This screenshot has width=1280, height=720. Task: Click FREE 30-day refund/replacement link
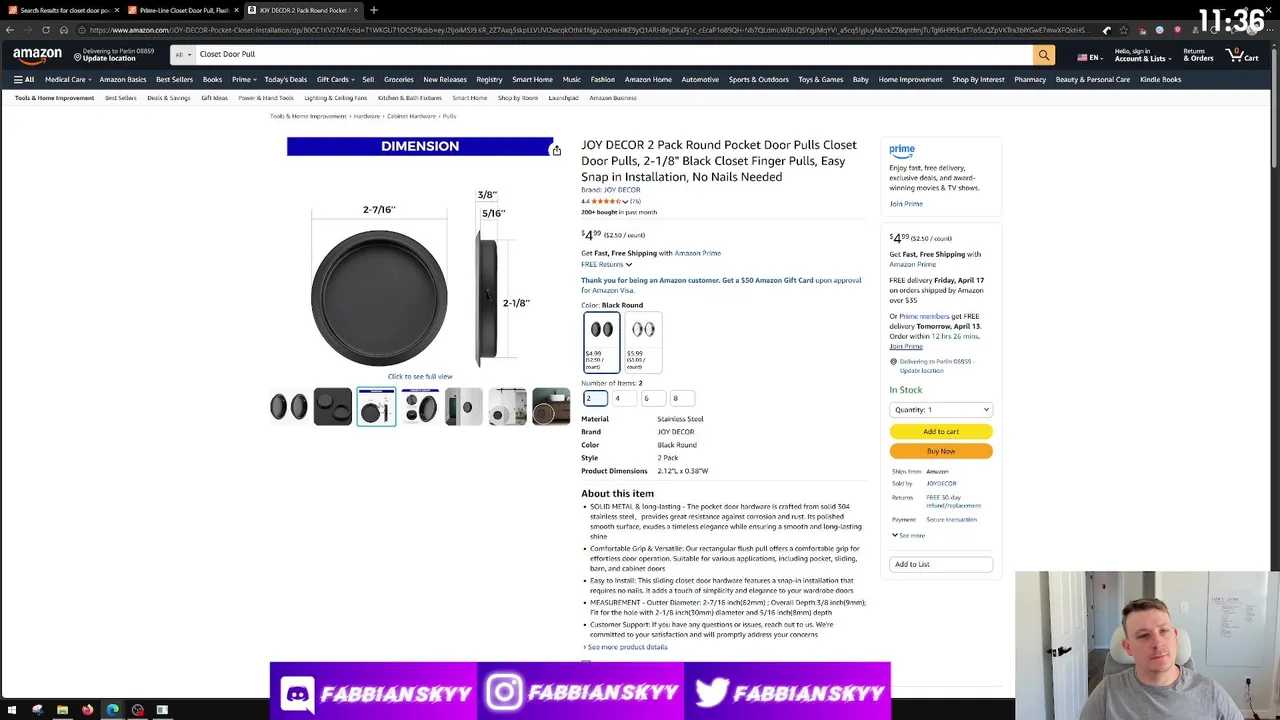952,501
